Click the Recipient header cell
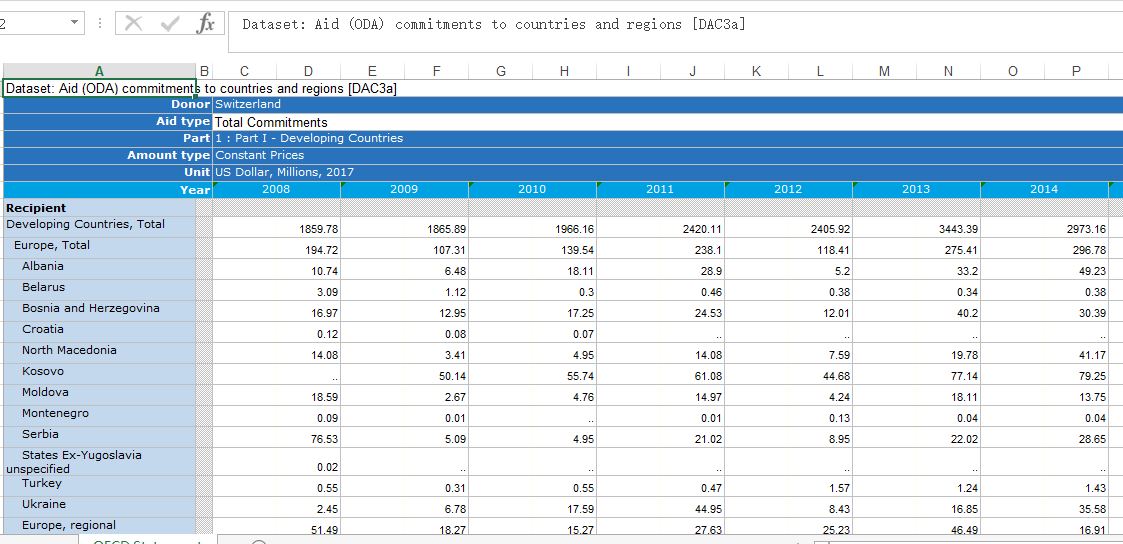 (x=100, y=208)
